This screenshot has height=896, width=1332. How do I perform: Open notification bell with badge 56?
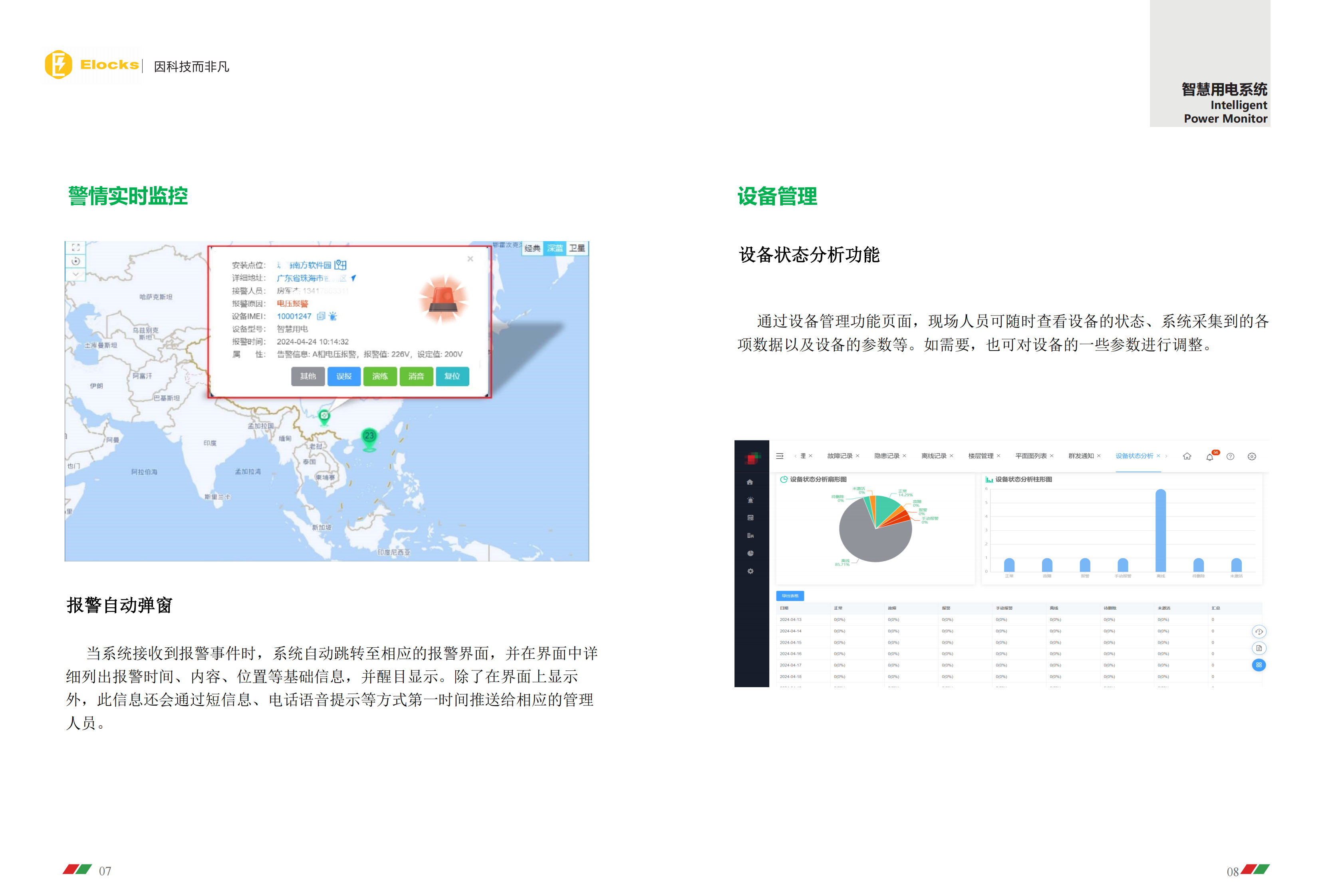(1209, 456)
